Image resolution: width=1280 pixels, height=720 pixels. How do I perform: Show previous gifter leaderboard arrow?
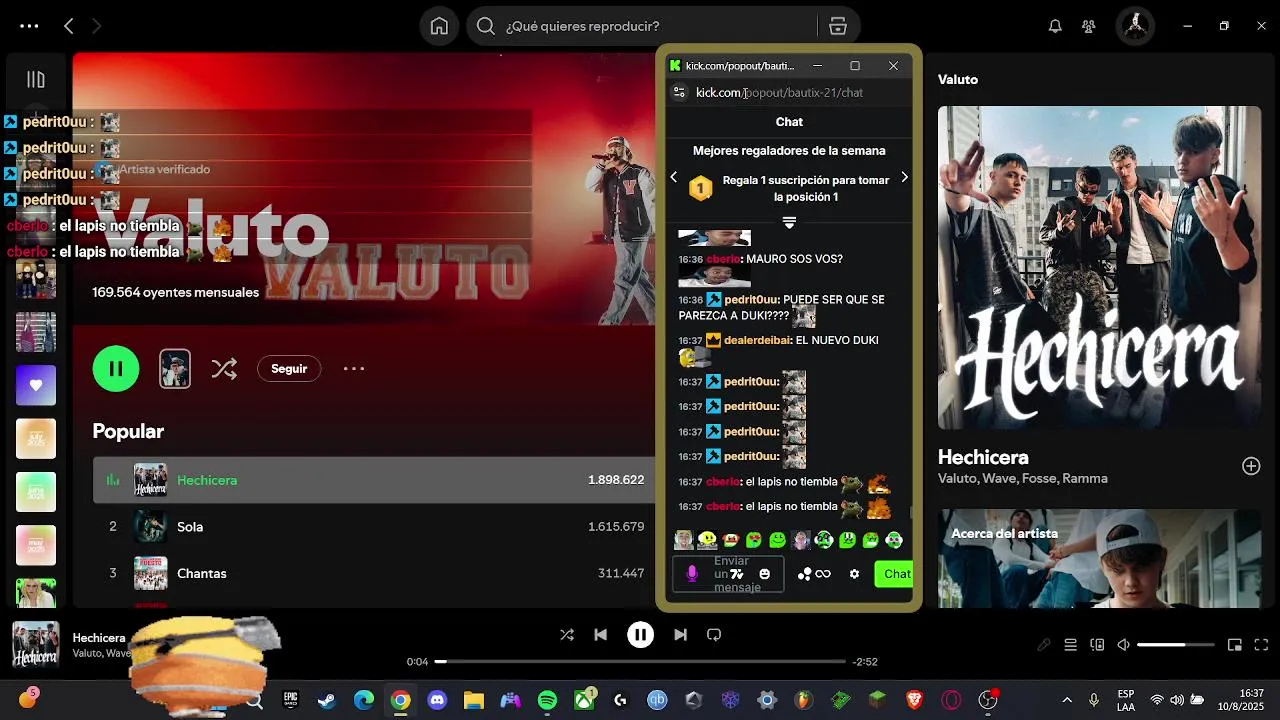click(674, 178)
